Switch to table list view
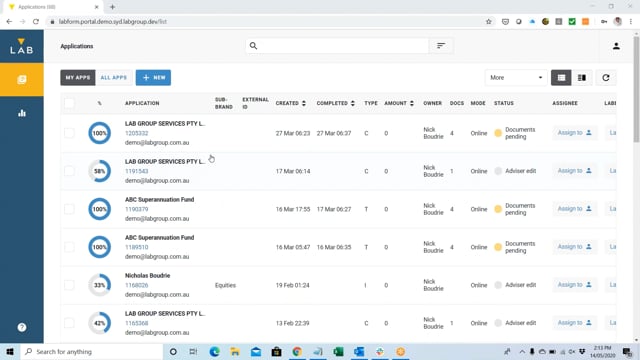640x360 pixels. [561, 78]
